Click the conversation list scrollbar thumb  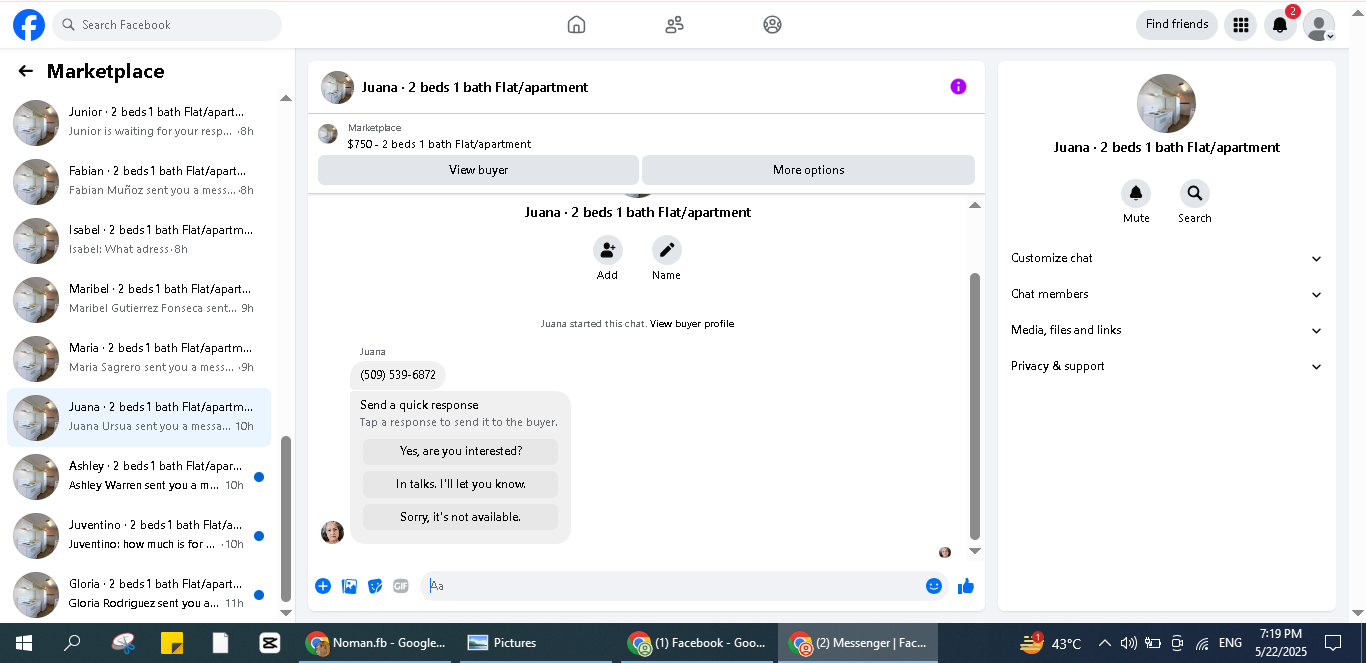coord(286,518)
